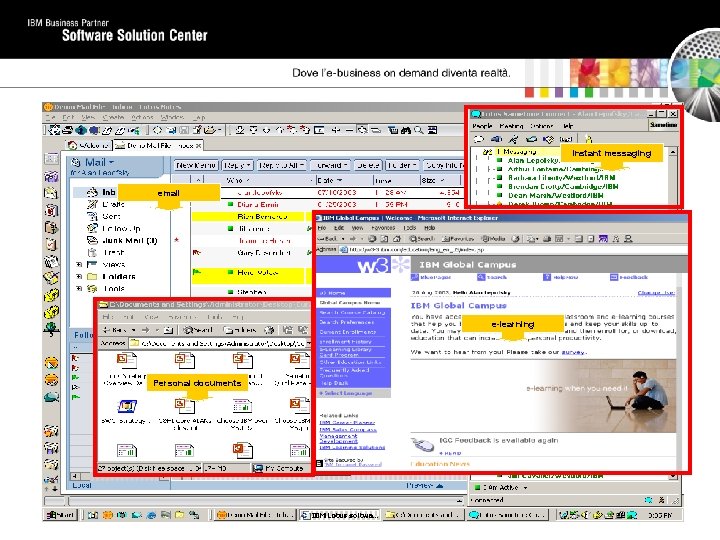The width and height of the screenshot is (720, 540).
Task: Expand the Tools tree node
Action: 79,288
